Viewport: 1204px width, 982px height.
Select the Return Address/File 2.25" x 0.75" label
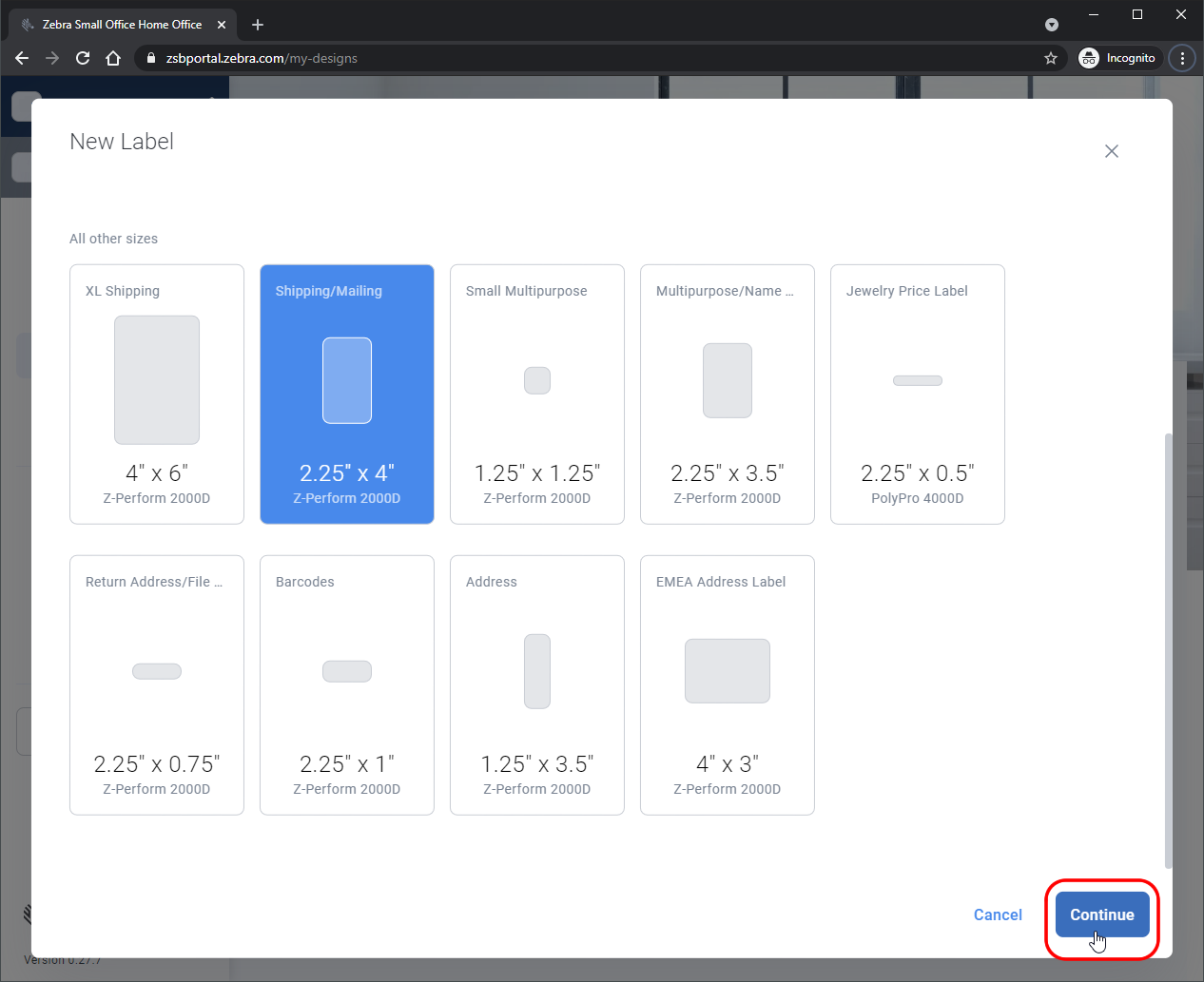click(157, 684)
